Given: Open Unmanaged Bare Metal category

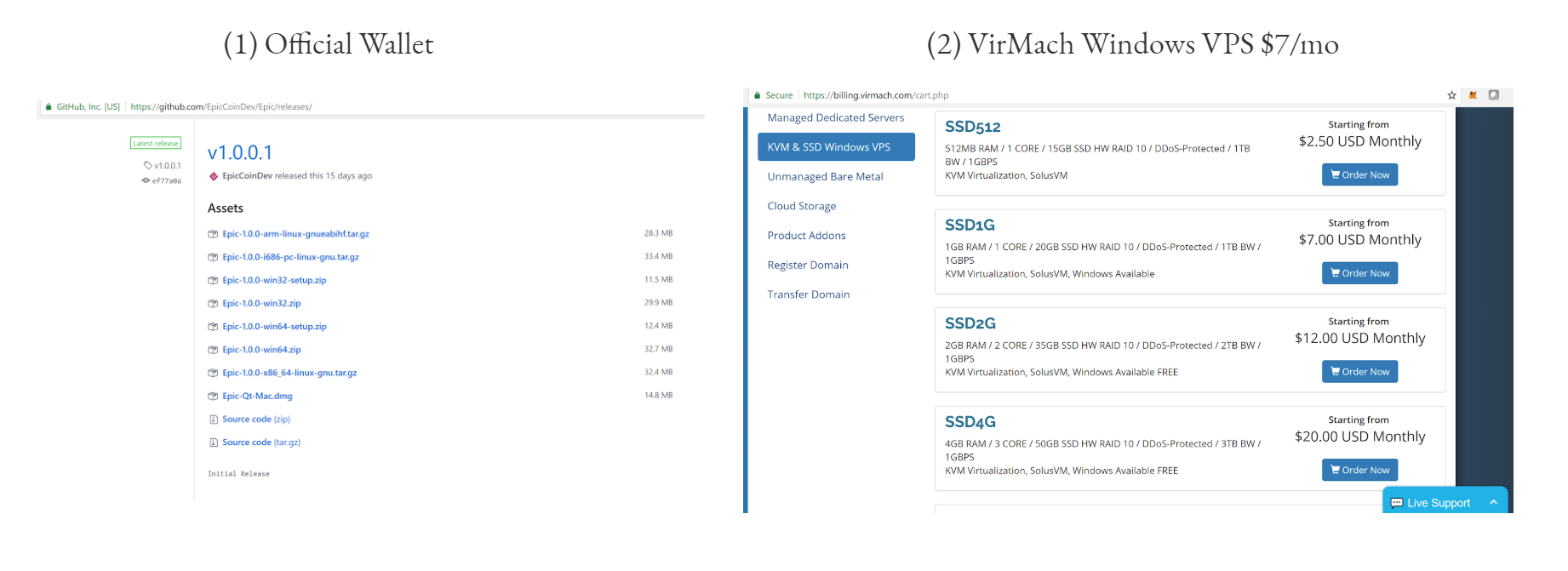Looking at the screenshot, I should click(x=825, y=176).
